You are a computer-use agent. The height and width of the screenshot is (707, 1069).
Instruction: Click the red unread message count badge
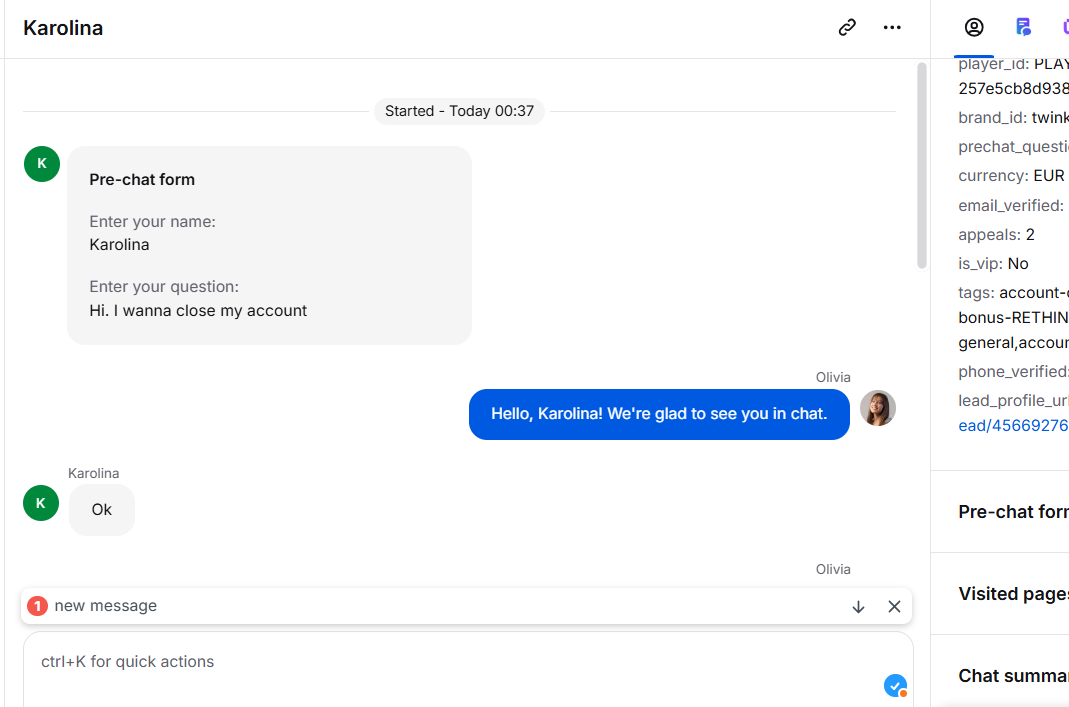[37, 605]
